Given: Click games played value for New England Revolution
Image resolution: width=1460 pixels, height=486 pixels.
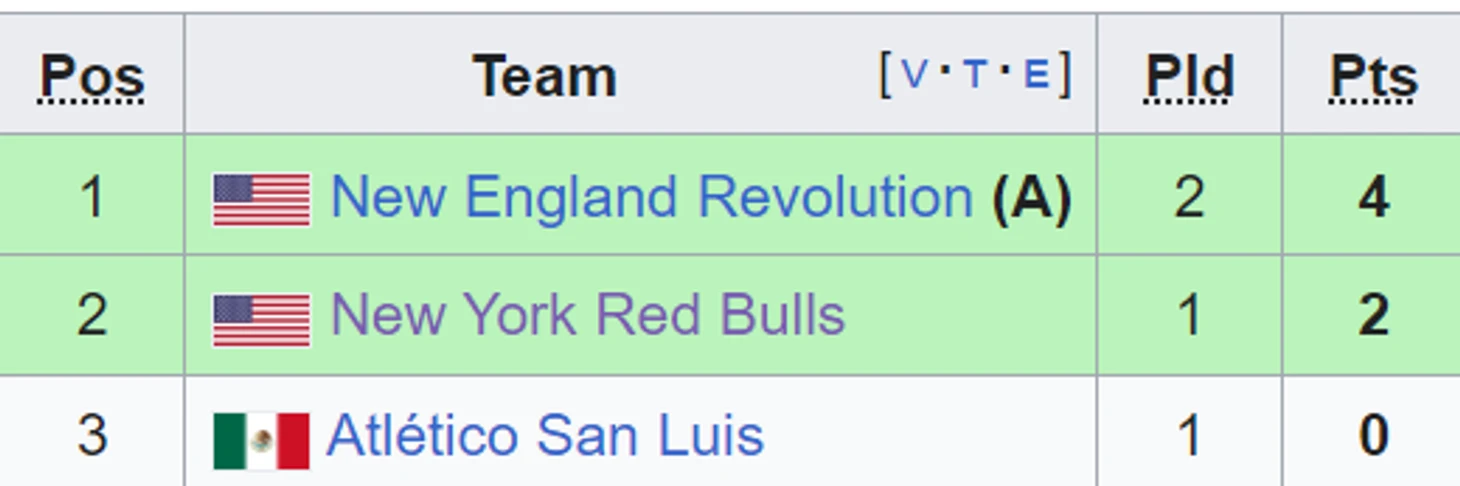Looking at the screenshot, I should [x=1189, y=197].
